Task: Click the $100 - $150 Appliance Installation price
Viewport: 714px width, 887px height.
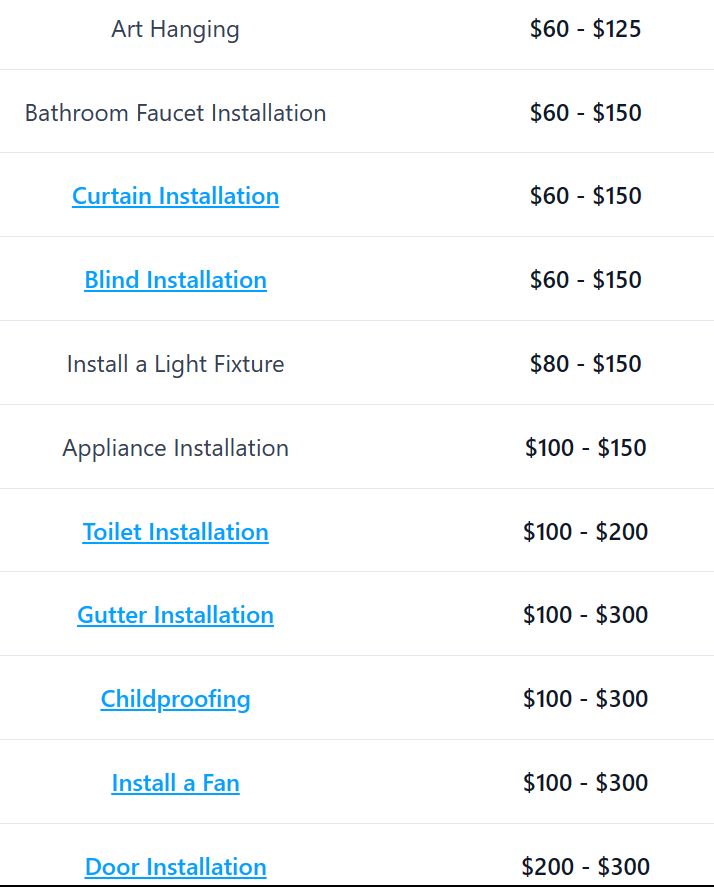Action: coord(586,448)
